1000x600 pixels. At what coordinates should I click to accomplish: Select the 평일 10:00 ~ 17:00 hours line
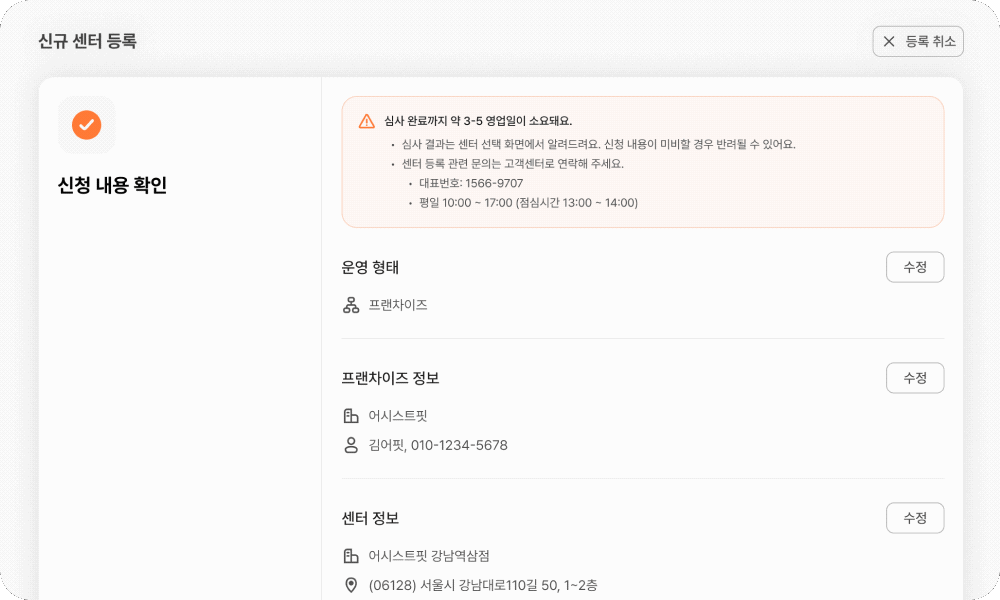point(528,203)
